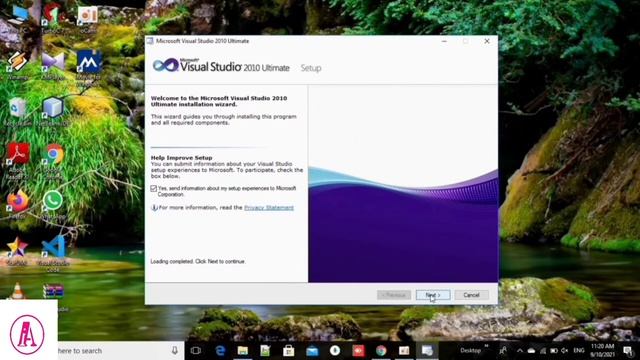Click the greyed Previous button

coord(394,295)
